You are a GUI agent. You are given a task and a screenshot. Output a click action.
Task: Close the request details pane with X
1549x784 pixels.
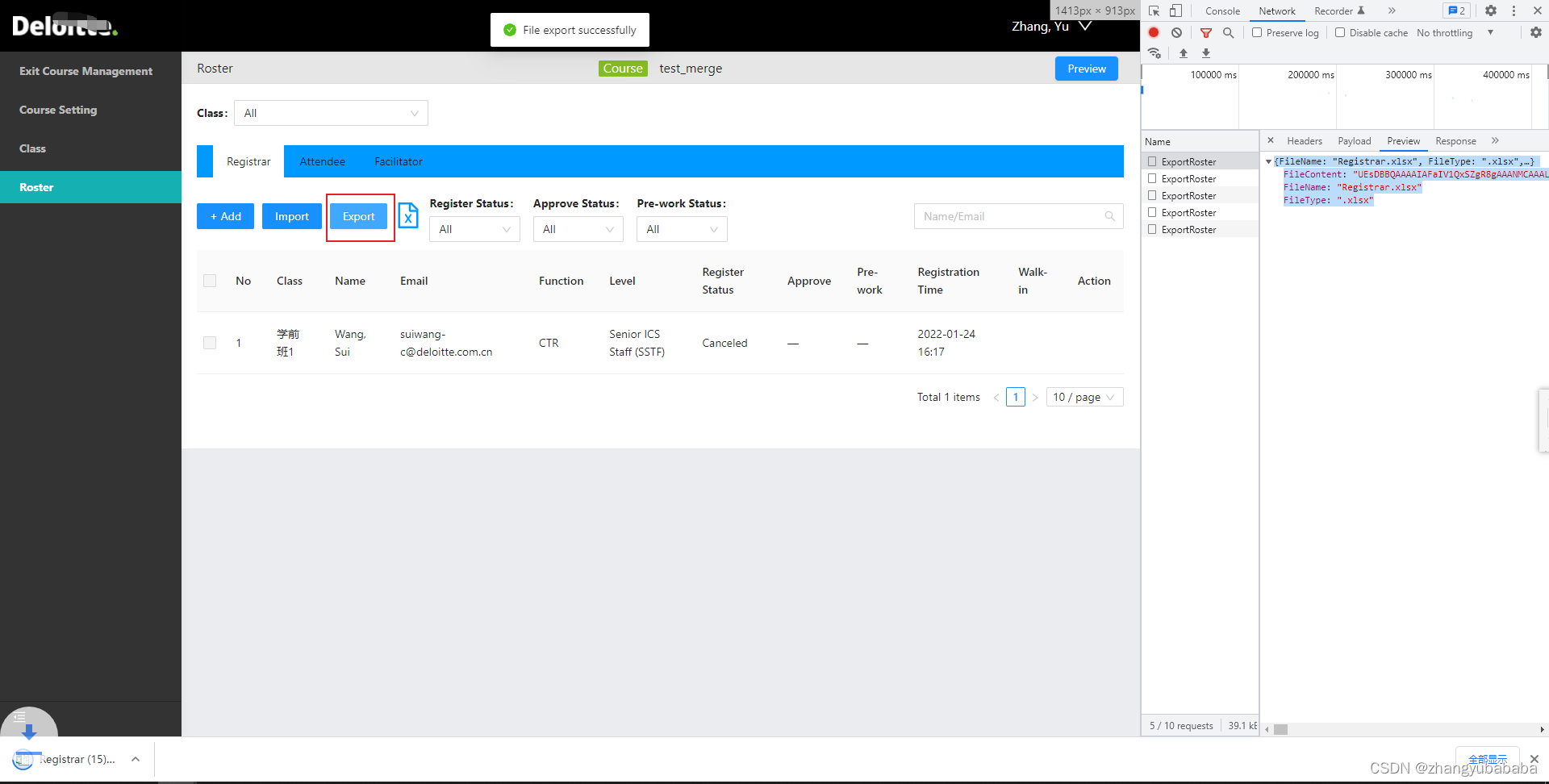pyautogui.click(x=1271, y=140)
